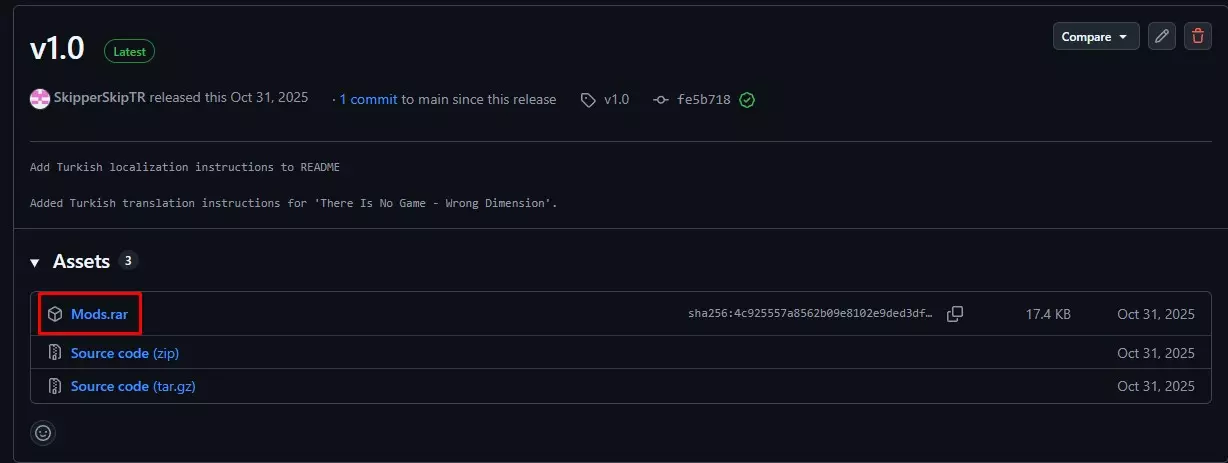Click the zip source code file icon
Screen dimensions: 1228x463
tap(56, 353)
